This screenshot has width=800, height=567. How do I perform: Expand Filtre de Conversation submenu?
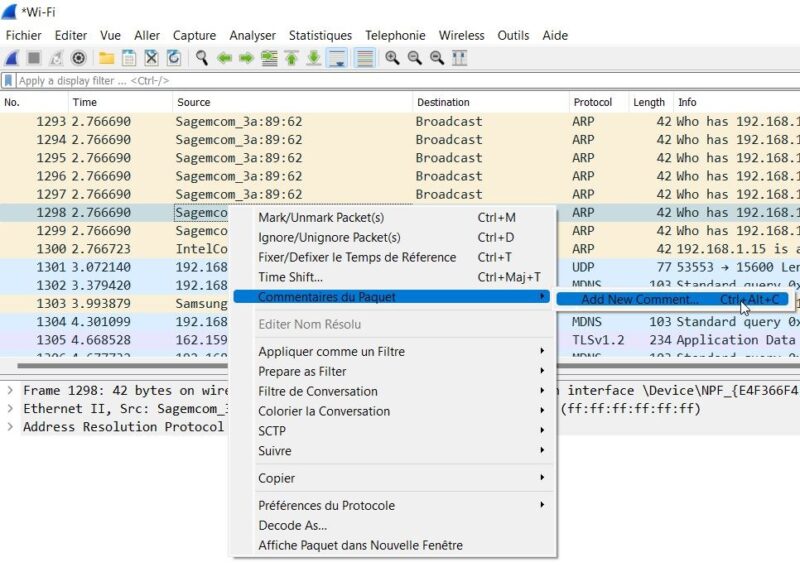pos(392,391)
